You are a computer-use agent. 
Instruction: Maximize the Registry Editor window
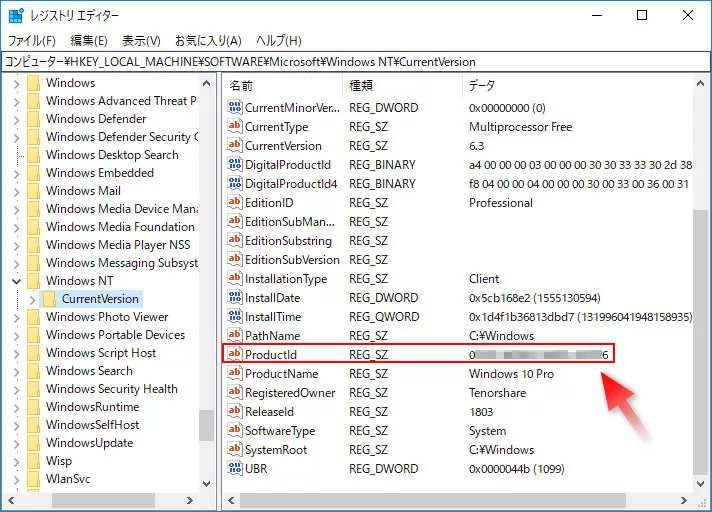click(642, 15)
